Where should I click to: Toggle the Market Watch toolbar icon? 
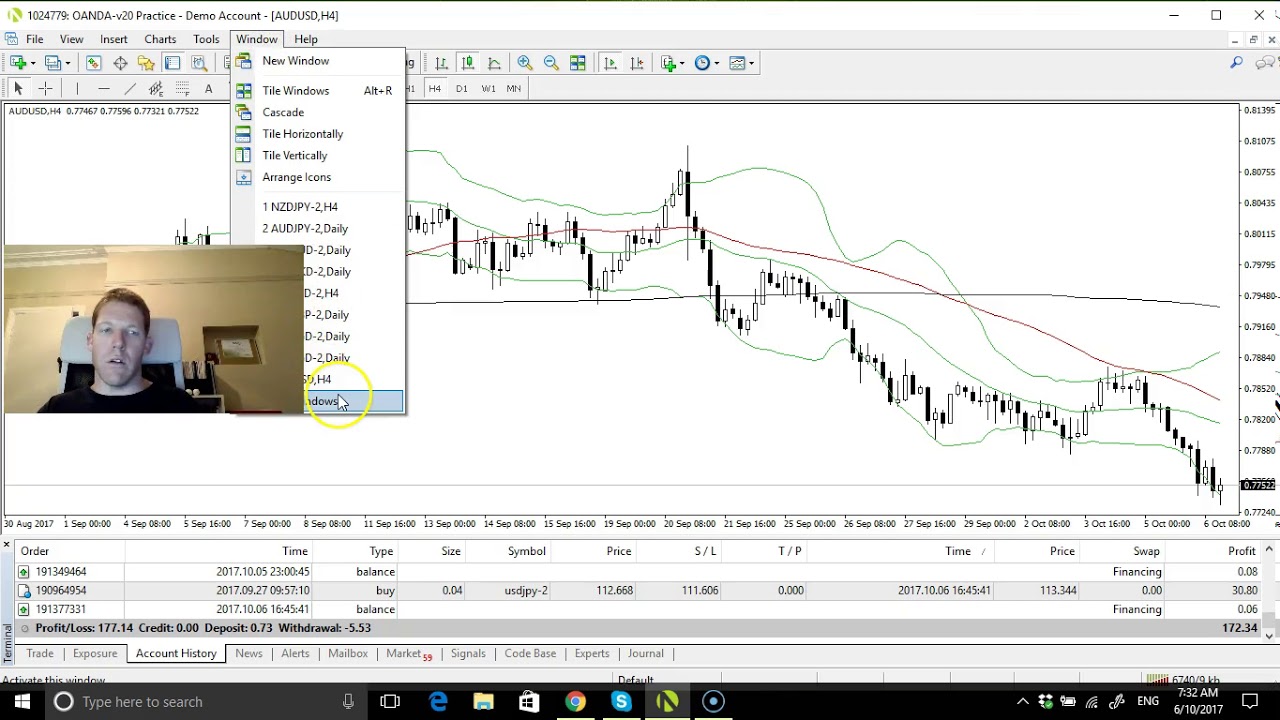click(93, 63)
